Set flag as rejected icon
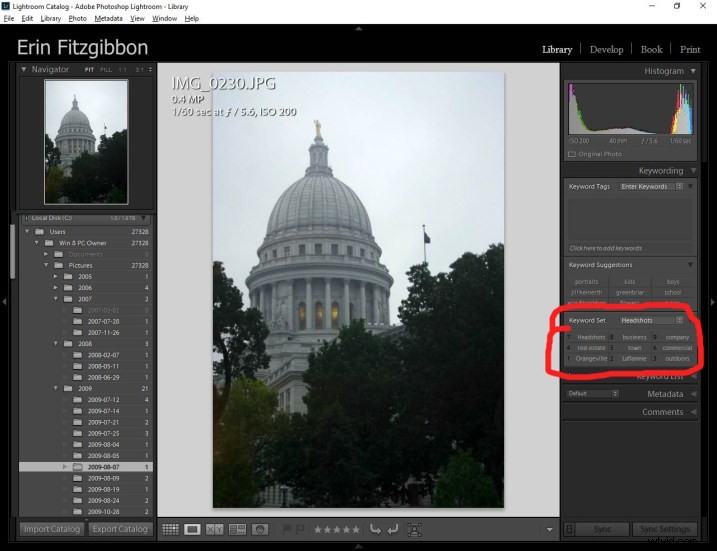The width and height of the screenshot is (717, 551). click(300, 530)
